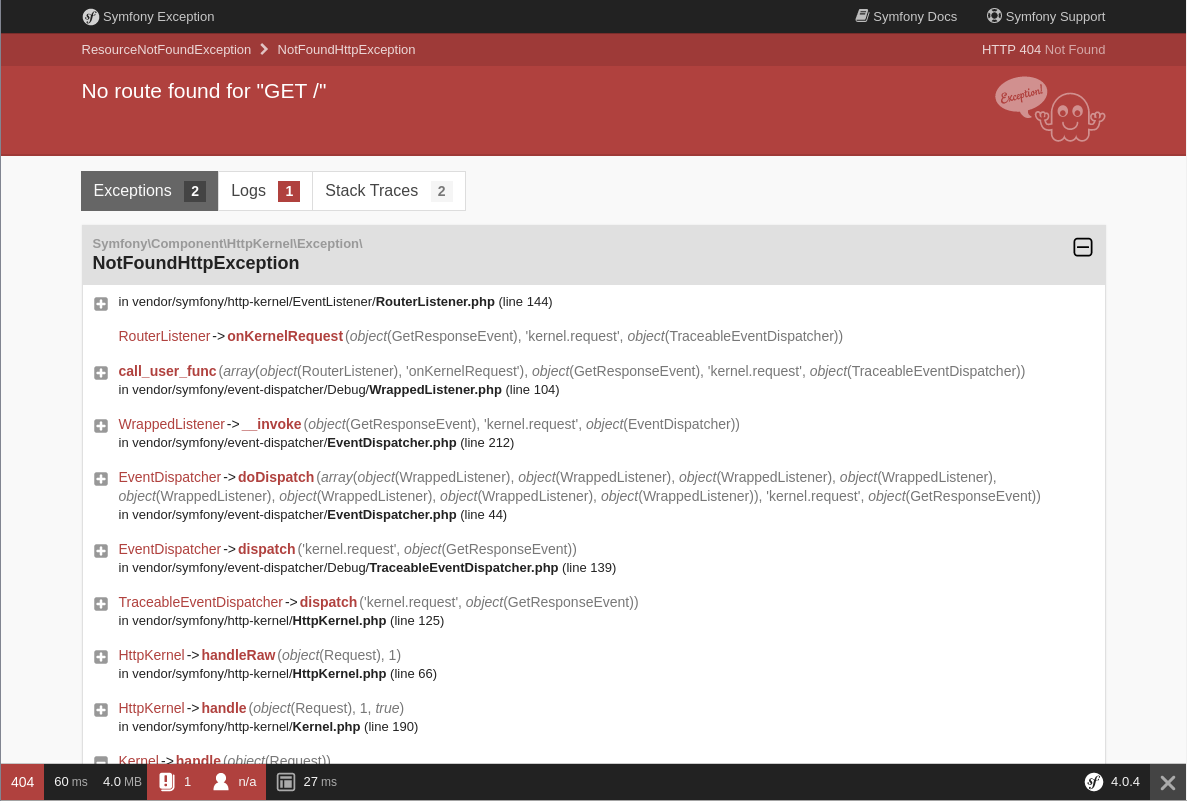
Task: Expand the RouterListener.php line 144 trace
Action: point(101,304)
